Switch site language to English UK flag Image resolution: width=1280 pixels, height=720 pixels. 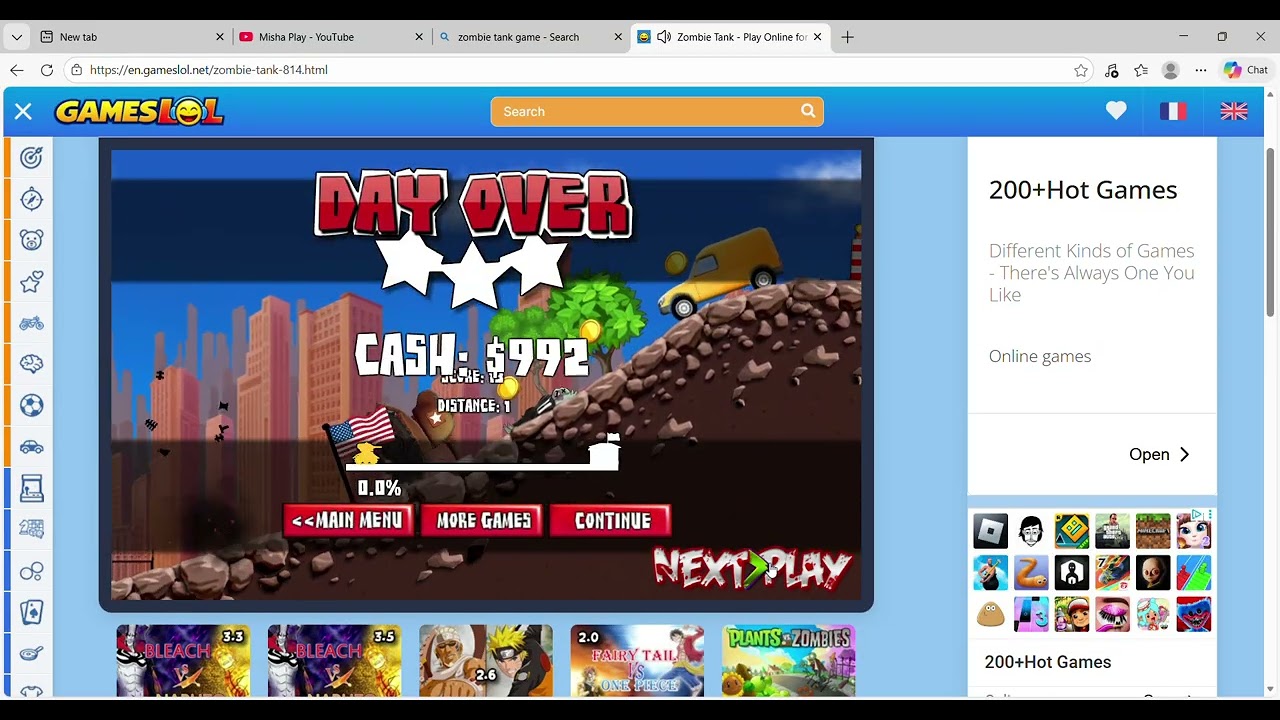[x=1234, y=111]
